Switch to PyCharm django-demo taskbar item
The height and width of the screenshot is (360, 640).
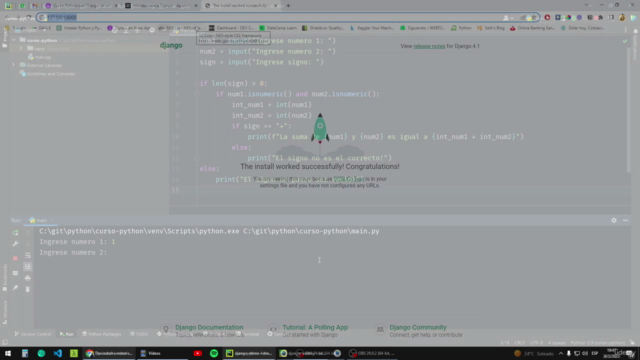point(249,353)
